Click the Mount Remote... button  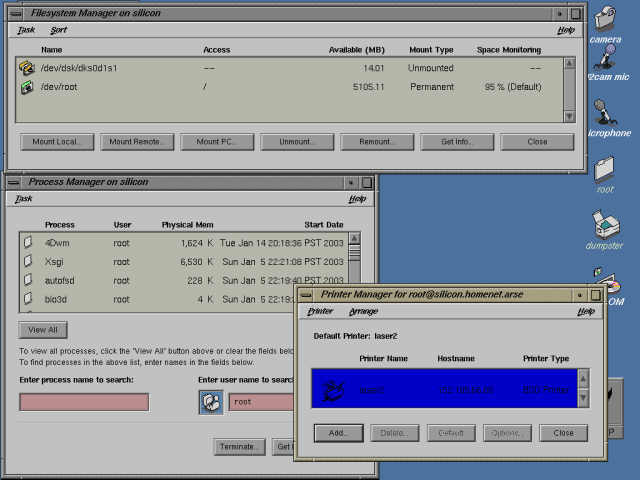pos(136,142)
